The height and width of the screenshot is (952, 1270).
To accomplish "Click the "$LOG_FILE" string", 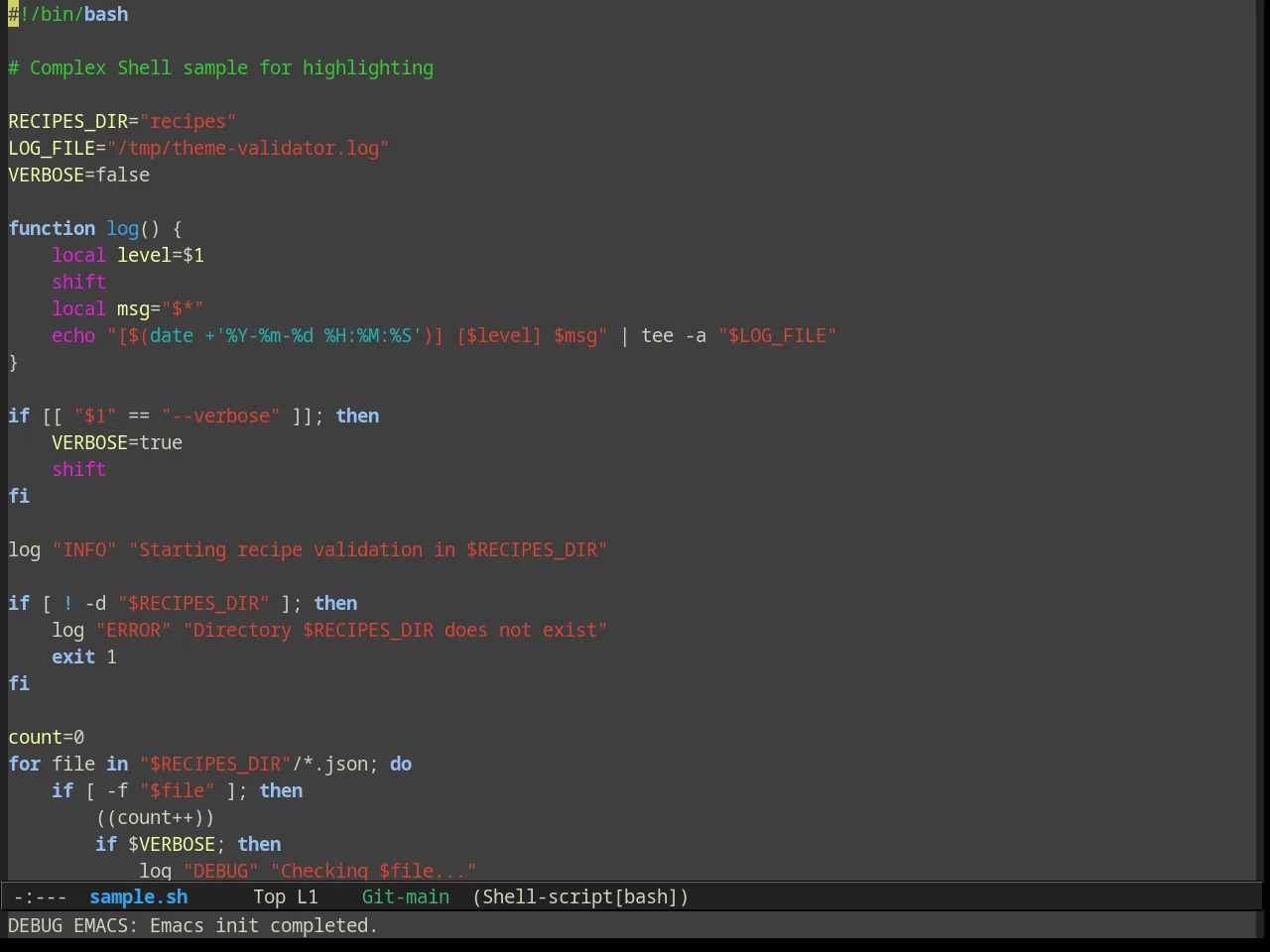I will point(777,335).
